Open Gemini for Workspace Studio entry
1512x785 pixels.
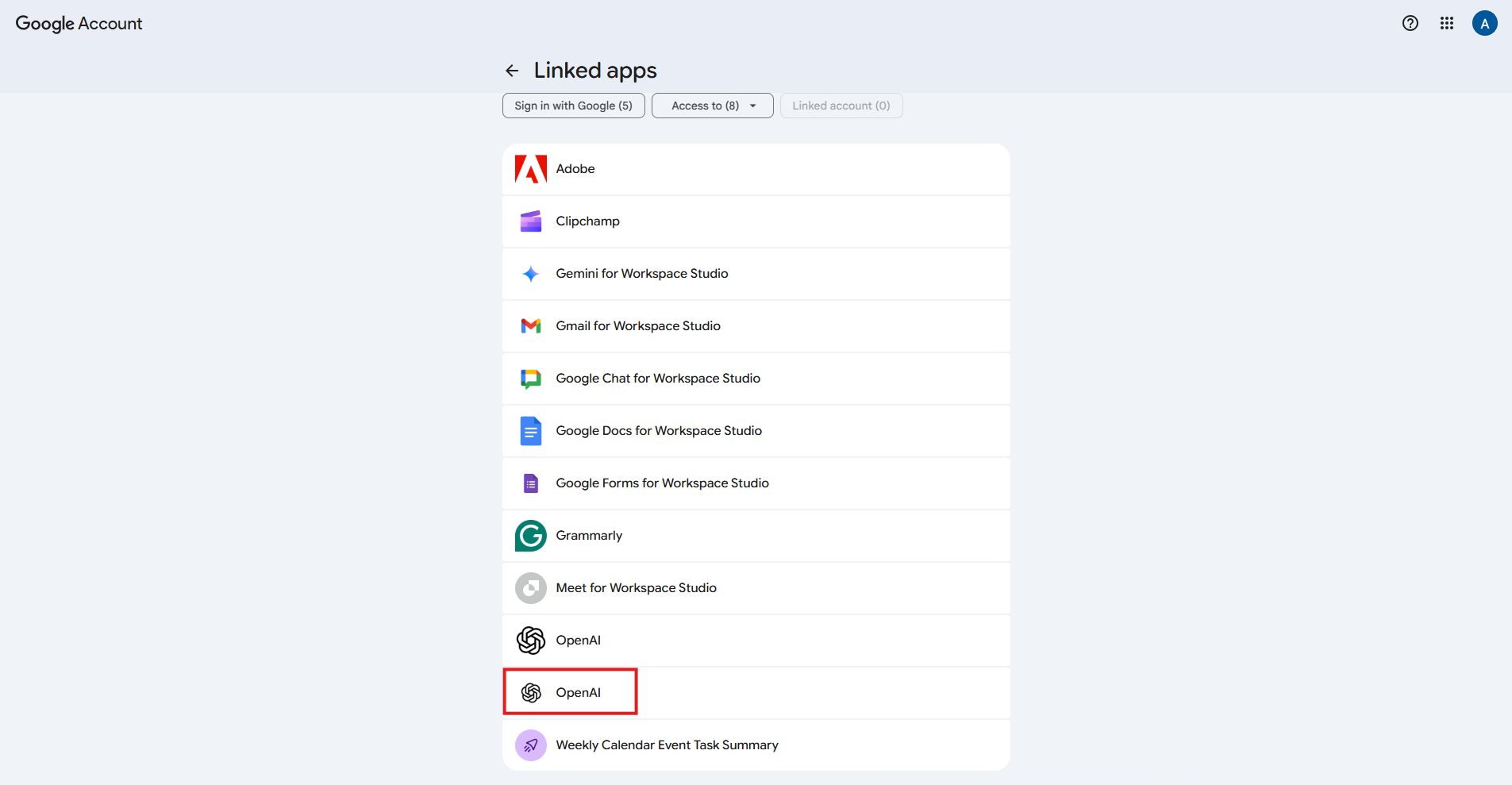[756, 274]
